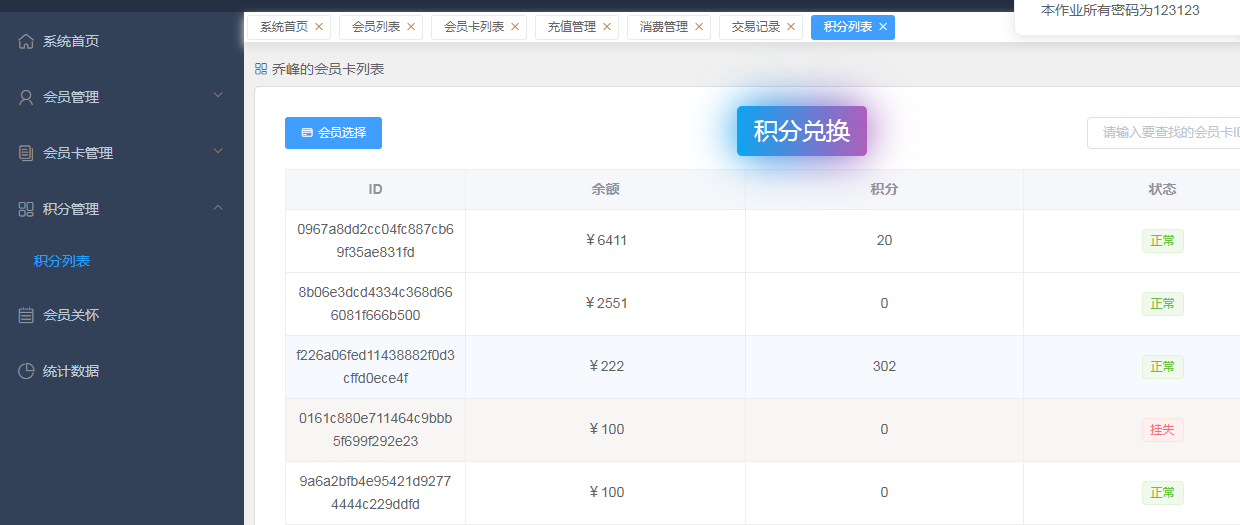Click 正常 tag in the ￥222 row

click(1162, 367)
